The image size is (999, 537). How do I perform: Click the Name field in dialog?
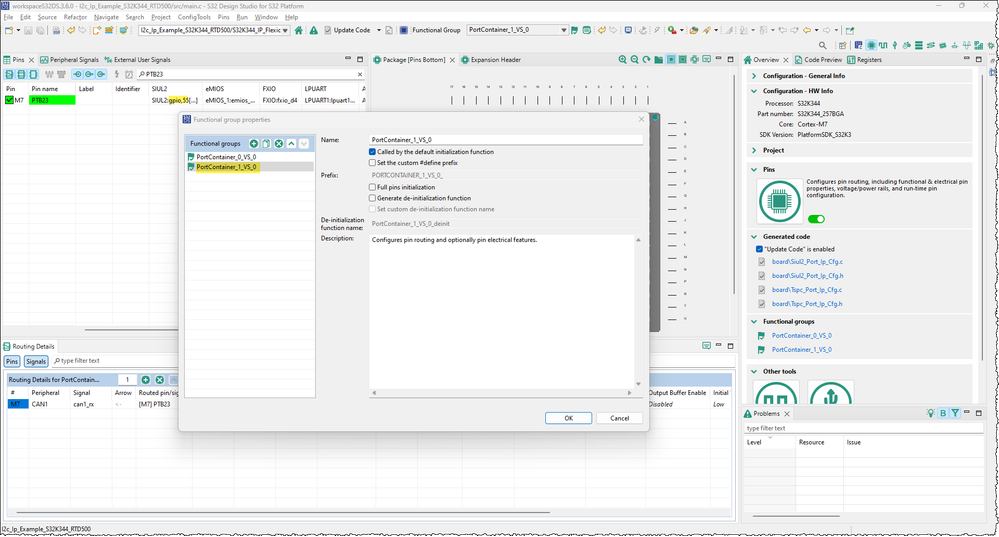click(x=506, y=140)
